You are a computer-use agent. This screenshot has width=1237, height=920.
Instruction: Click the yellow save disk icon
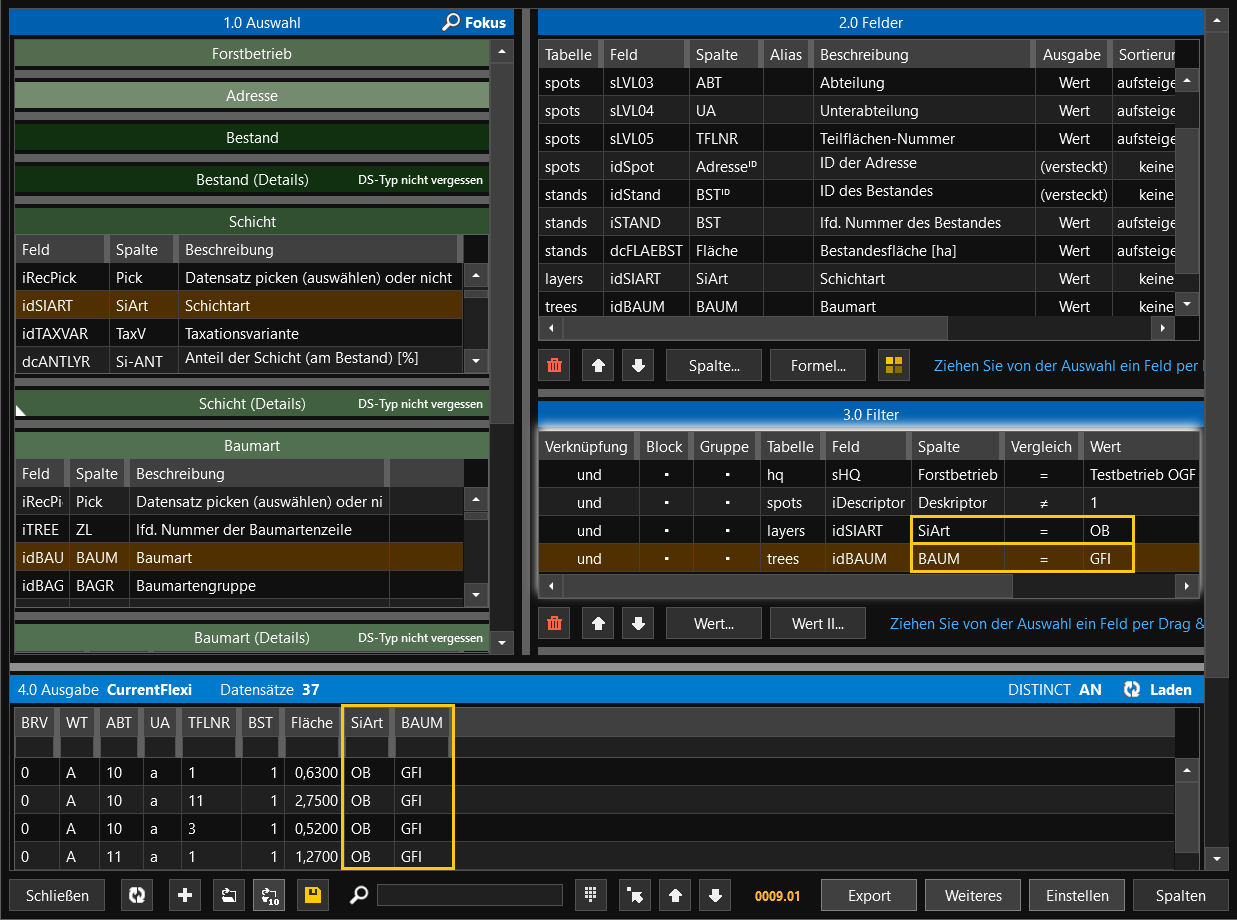(313, 895)
